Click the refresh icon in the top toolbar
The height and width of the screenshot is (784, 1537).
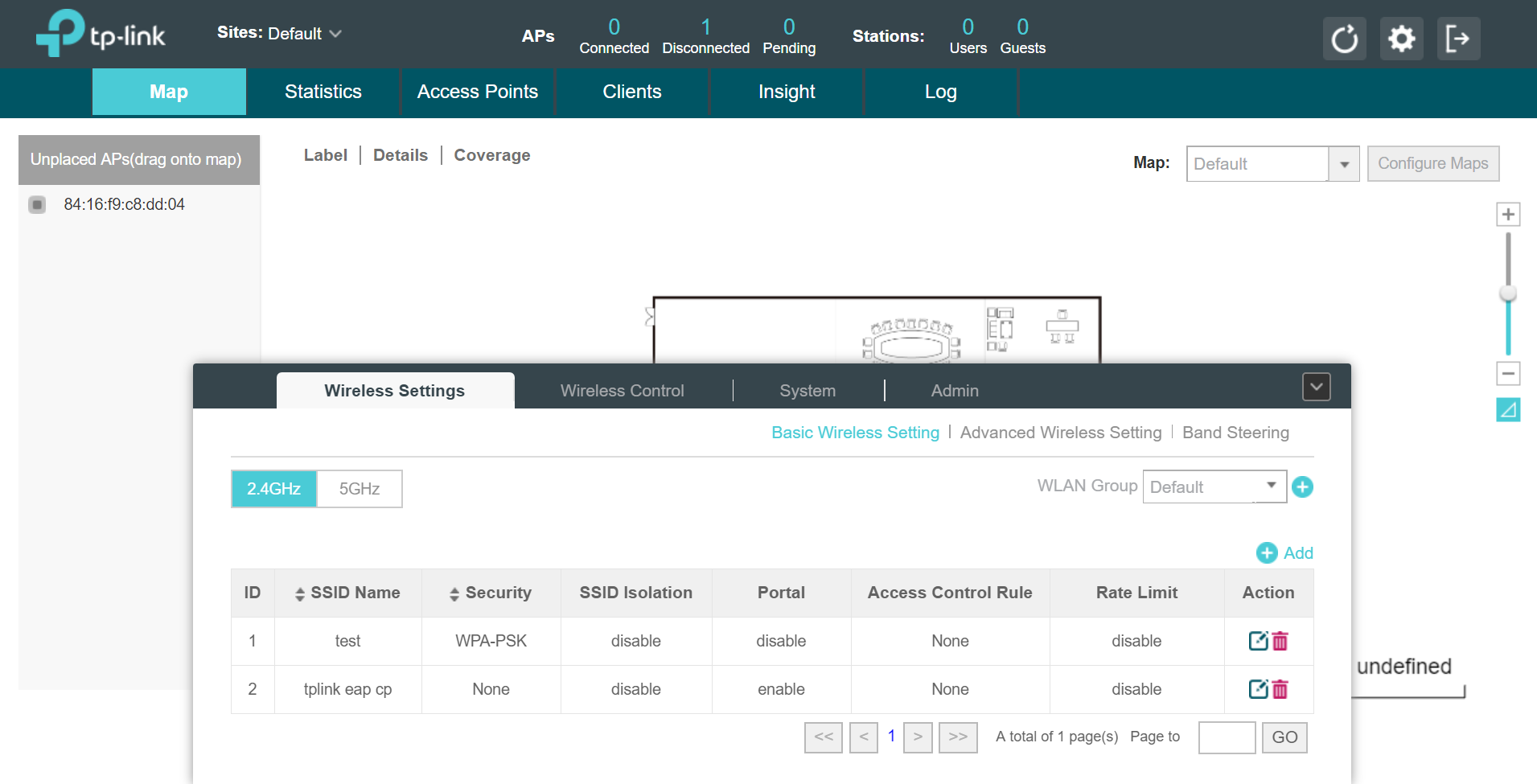[1344, 38]
